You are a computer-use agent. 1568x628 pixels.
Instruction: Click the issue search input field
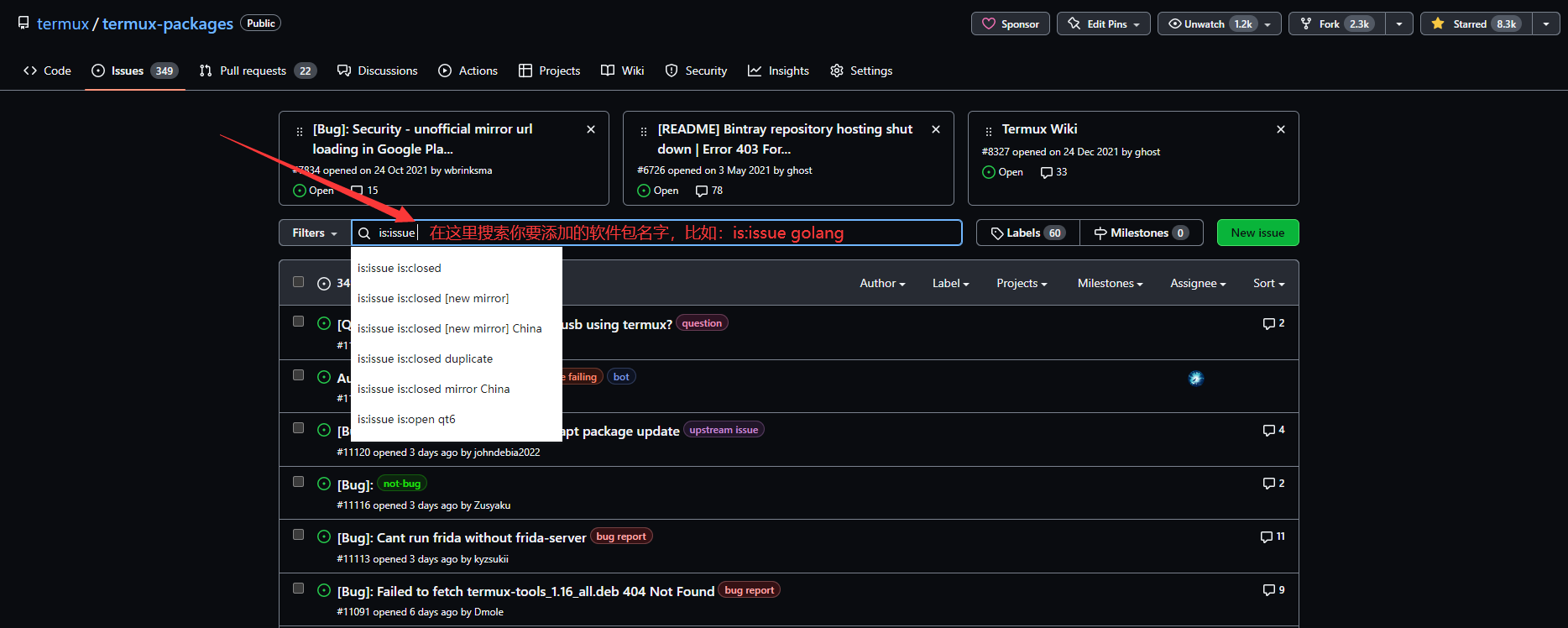click(656, 233)
